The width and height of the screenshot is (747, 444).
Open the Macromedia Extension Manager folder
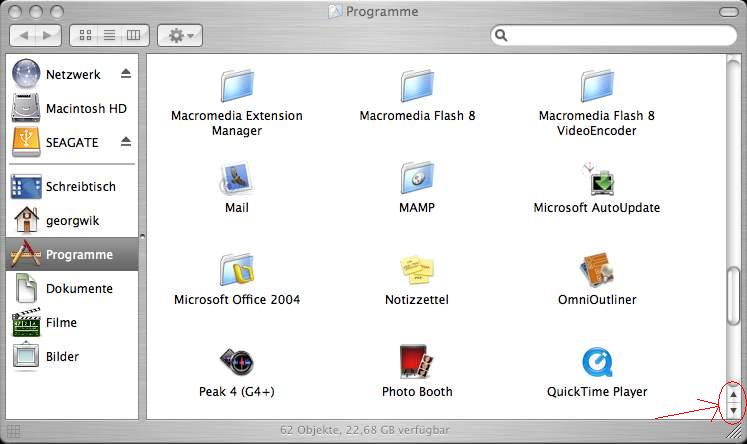(x=237, y=86)
